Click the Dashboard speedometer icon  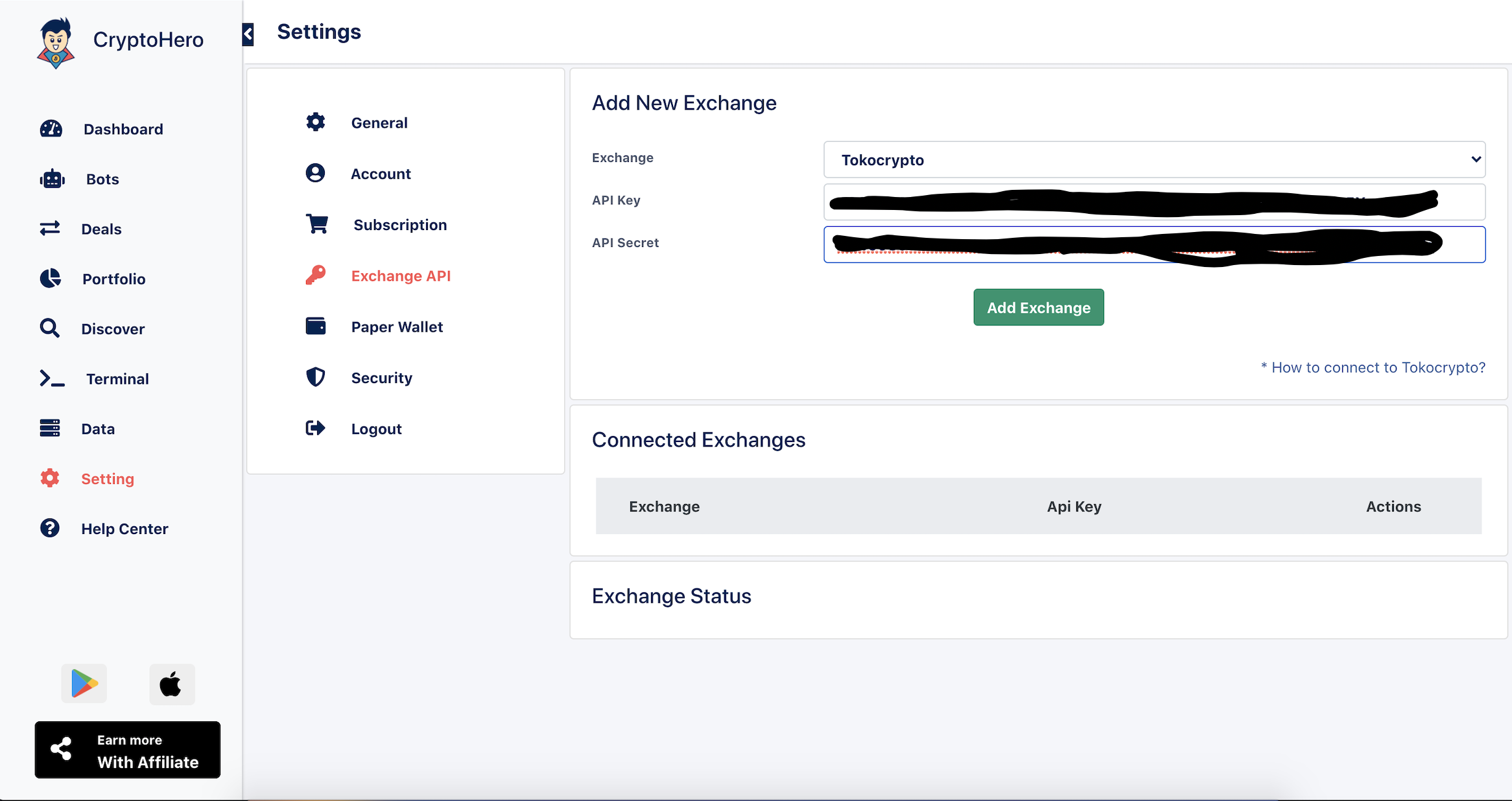[51, 129]
